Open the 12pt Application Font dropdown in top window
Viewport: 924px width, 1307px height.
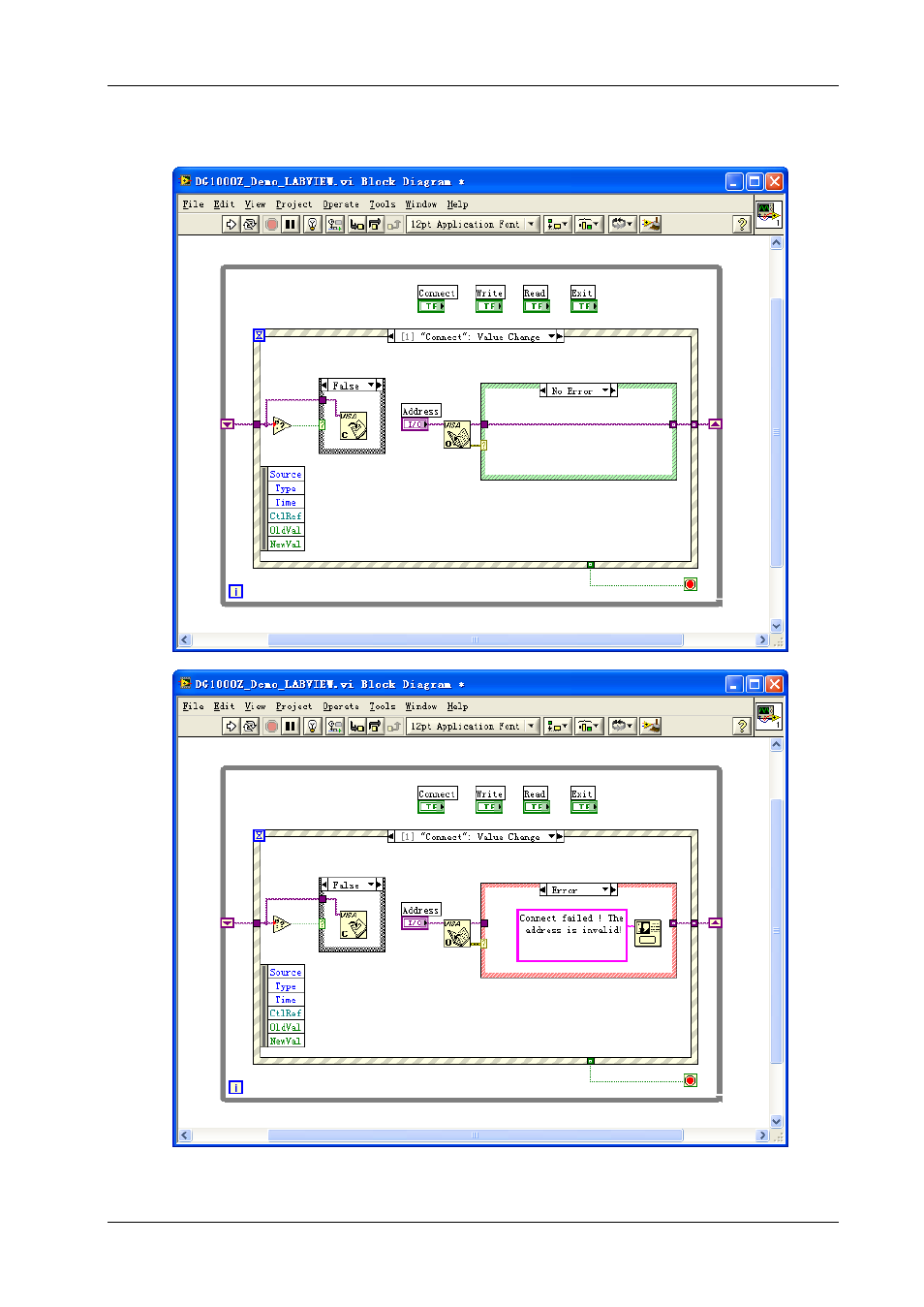[x=472, y=224]
